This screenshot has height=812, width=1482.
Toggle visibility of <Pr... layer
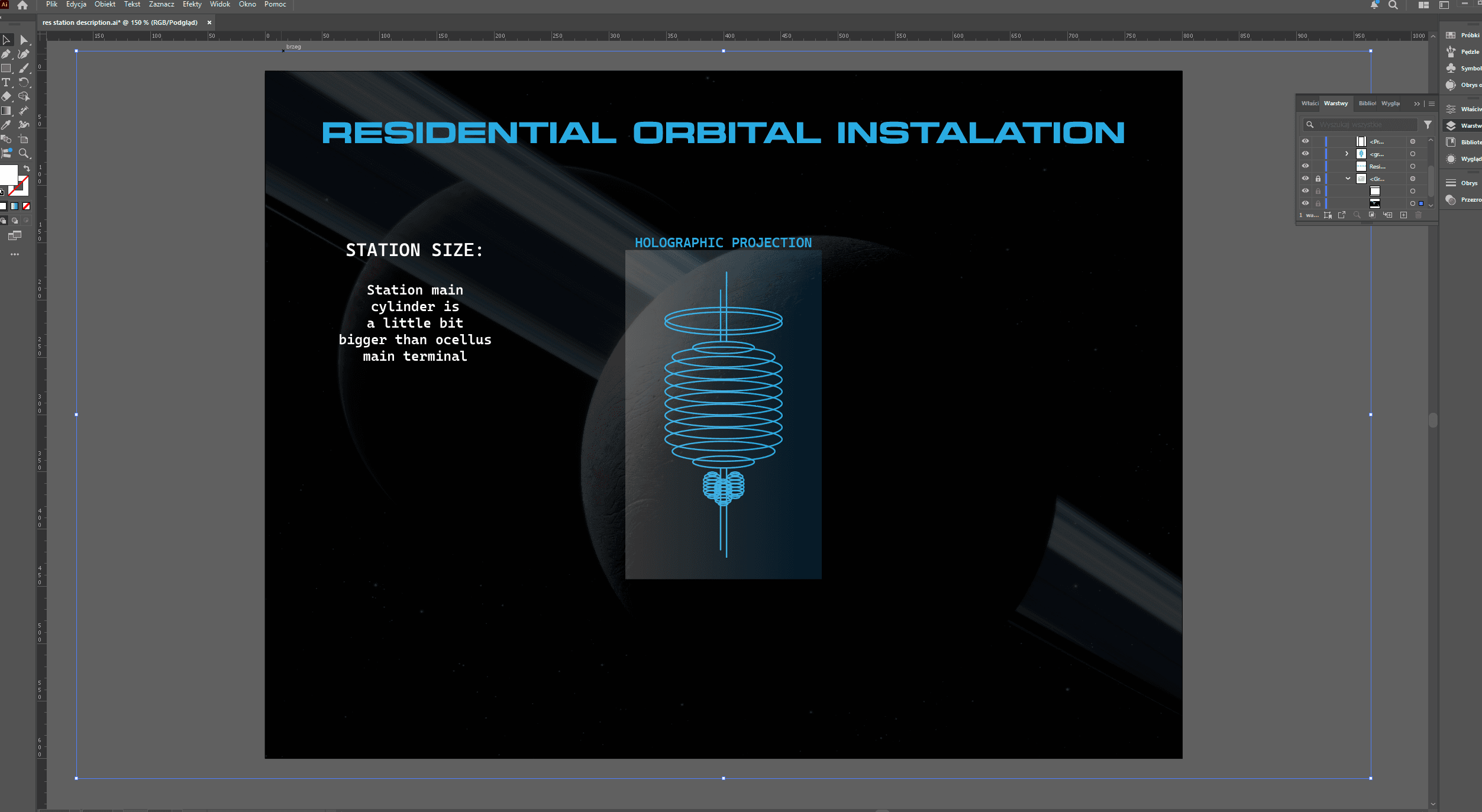coord(1305,141)
